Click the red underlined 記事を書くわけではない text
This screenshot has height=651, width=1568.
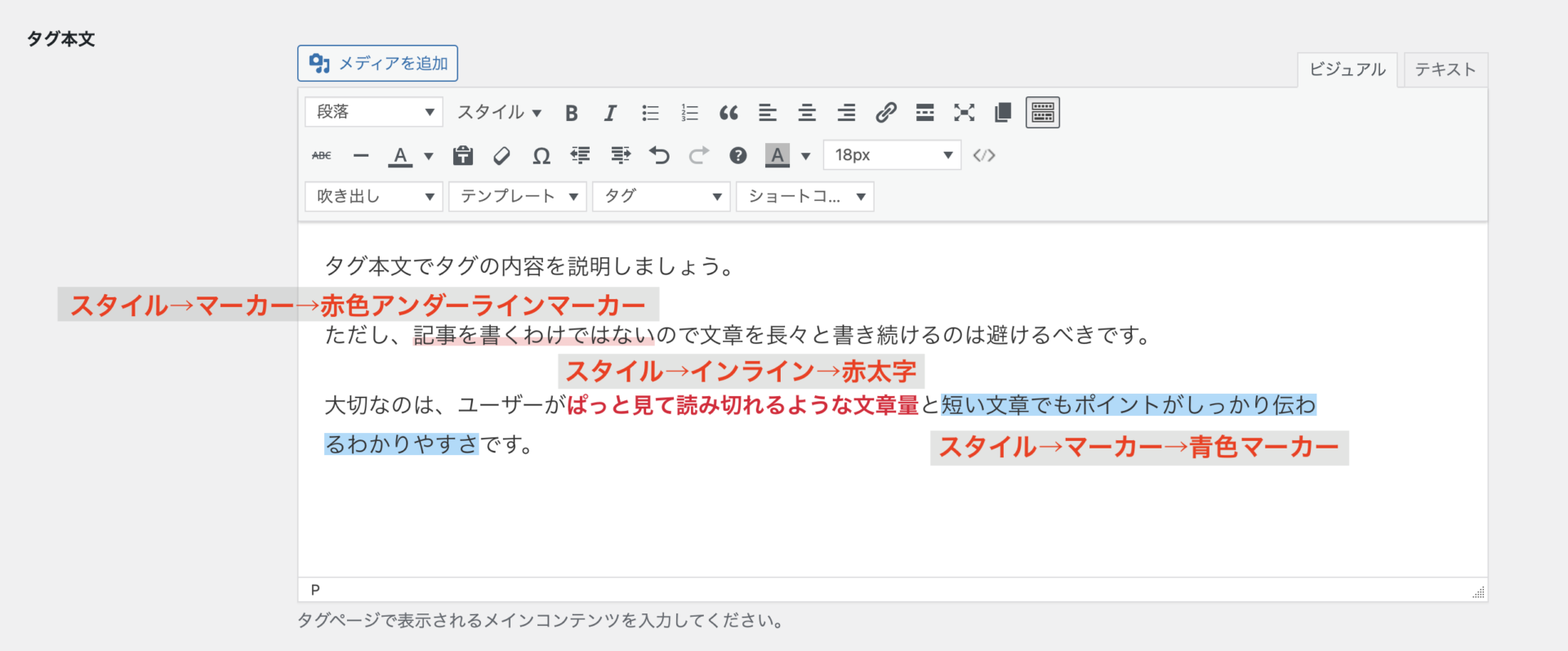(533, 335)
